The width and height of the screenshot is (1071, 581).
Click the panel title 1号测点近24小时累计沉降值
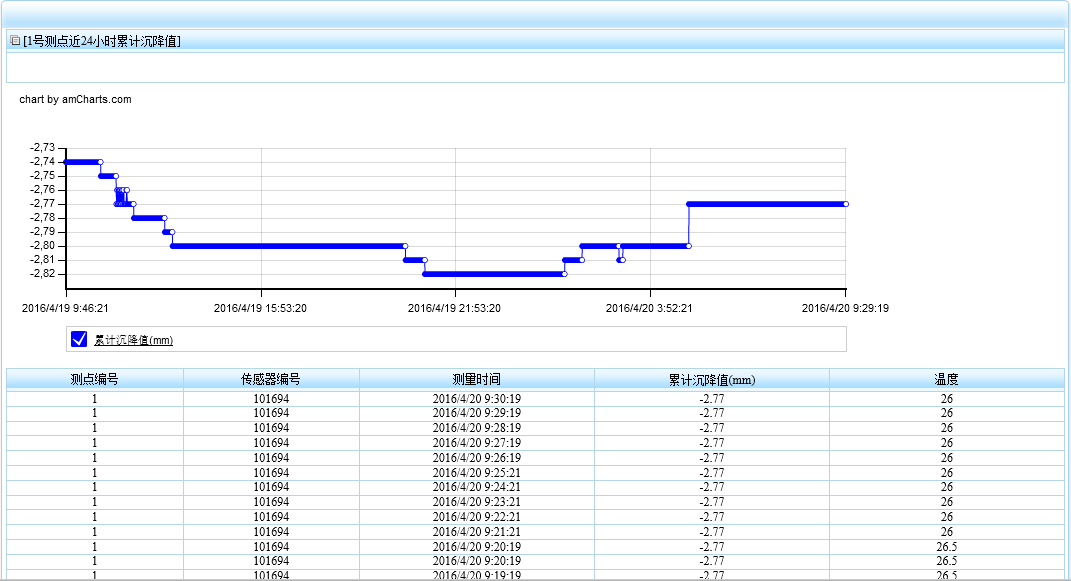102,41
